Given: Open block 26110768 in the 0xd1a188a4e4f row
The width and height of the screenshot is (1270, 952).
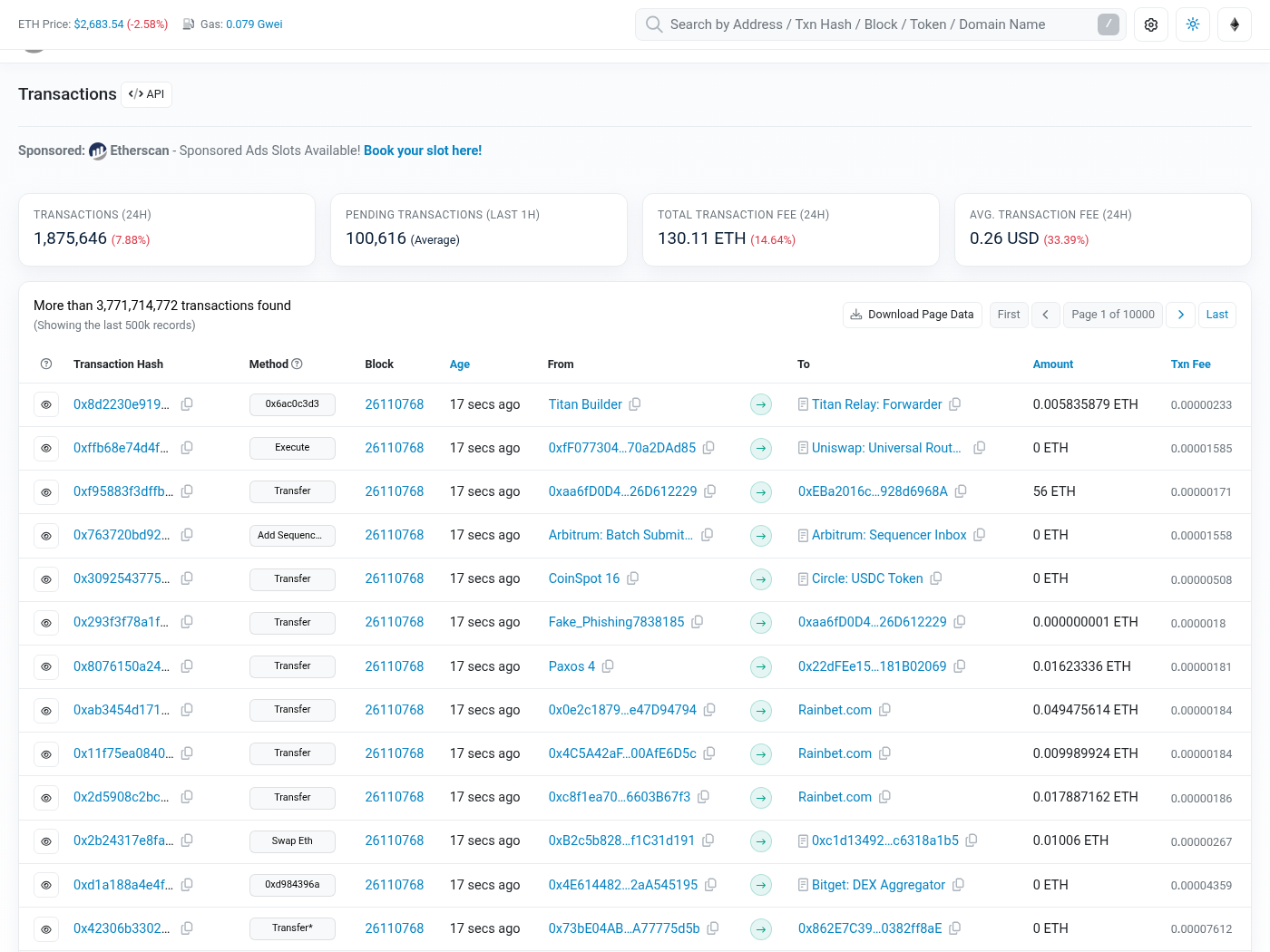Looking at the screenshot, I should click(x=395, y=885).
